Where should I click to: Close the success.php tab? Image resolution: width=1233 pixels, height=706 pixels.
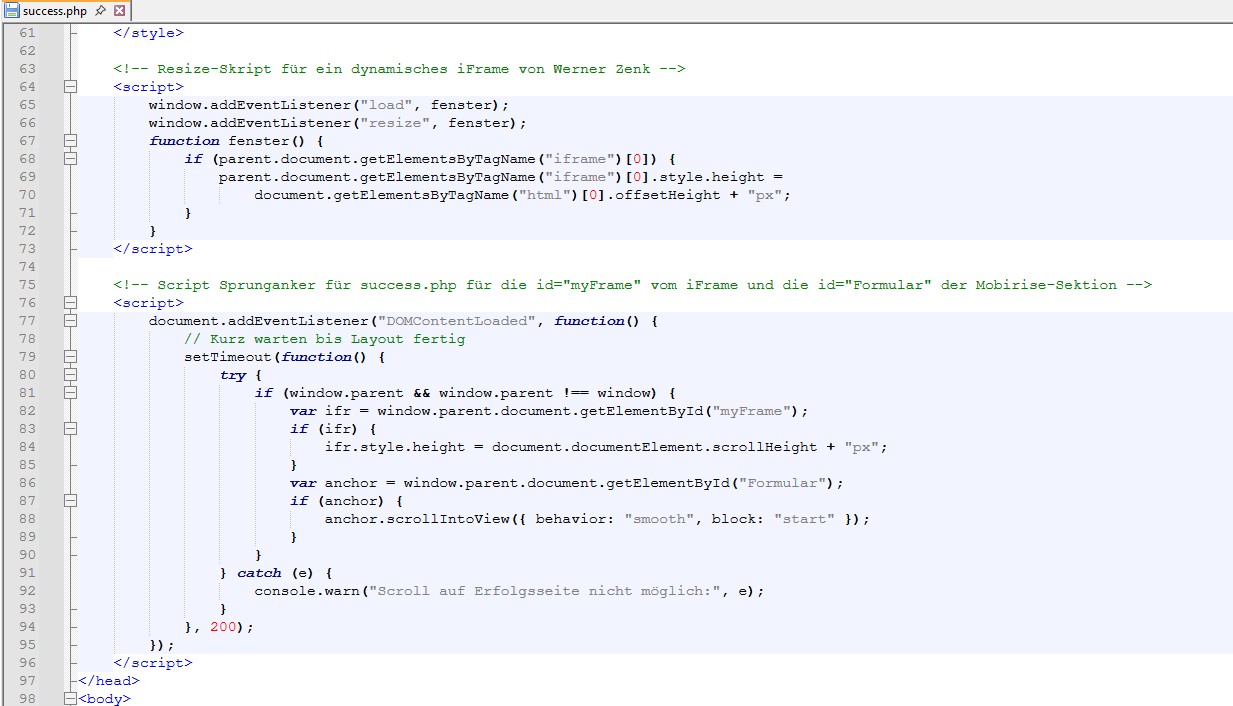(x=120, y=11)
